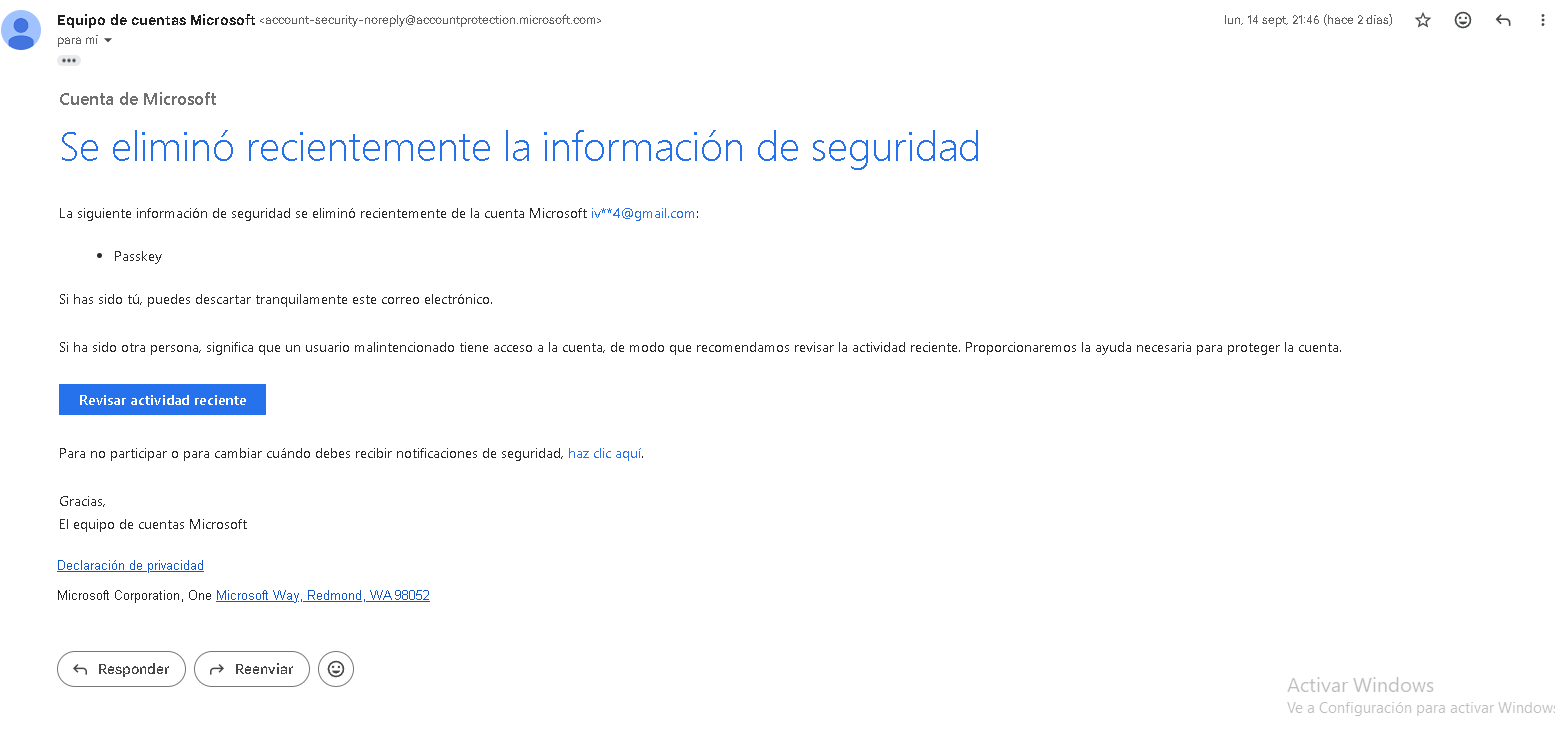Screen dimensions: 1555x731
Task: Click the 'Reenviar' button
Action: pos(252,669)
